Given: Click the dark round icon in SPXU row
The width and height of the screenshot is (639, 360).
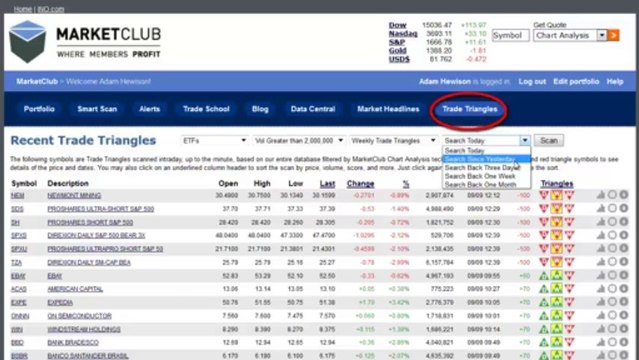Looking at the screenshot, I should click(x=624, y=248).
